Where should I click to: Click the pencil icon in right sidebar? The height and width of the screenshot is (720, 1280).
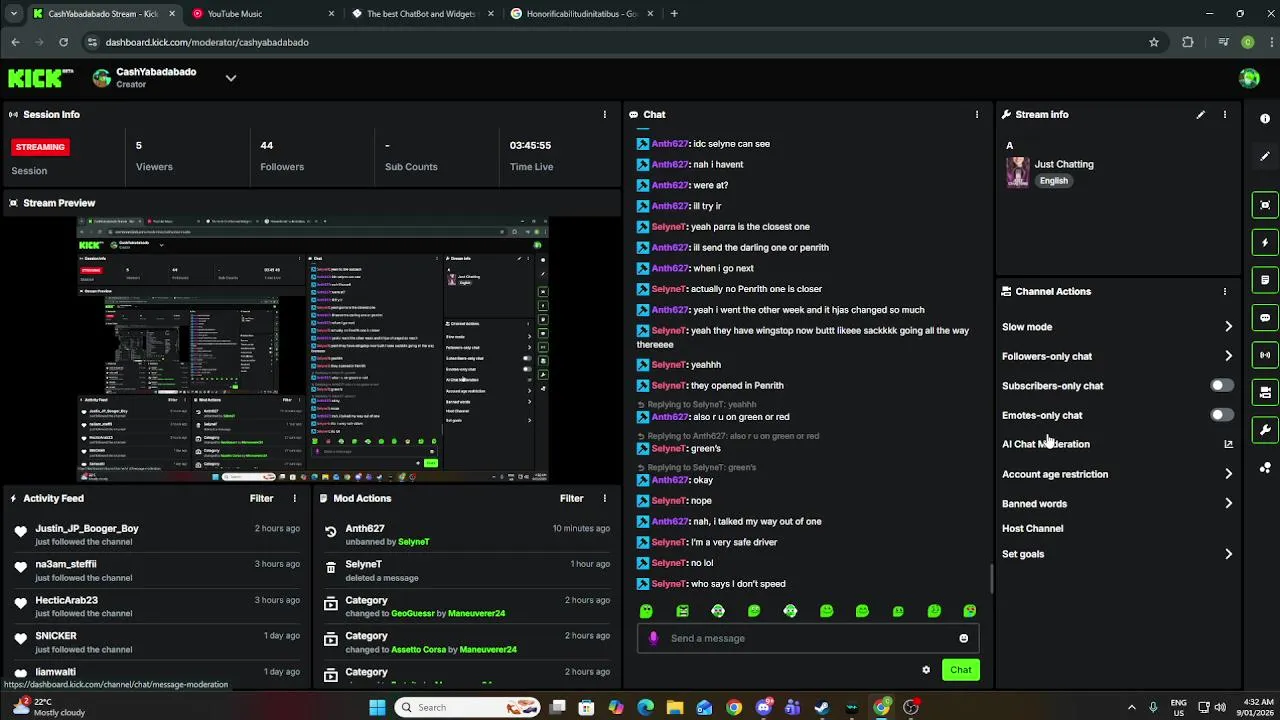click(x=1265, y=156)
